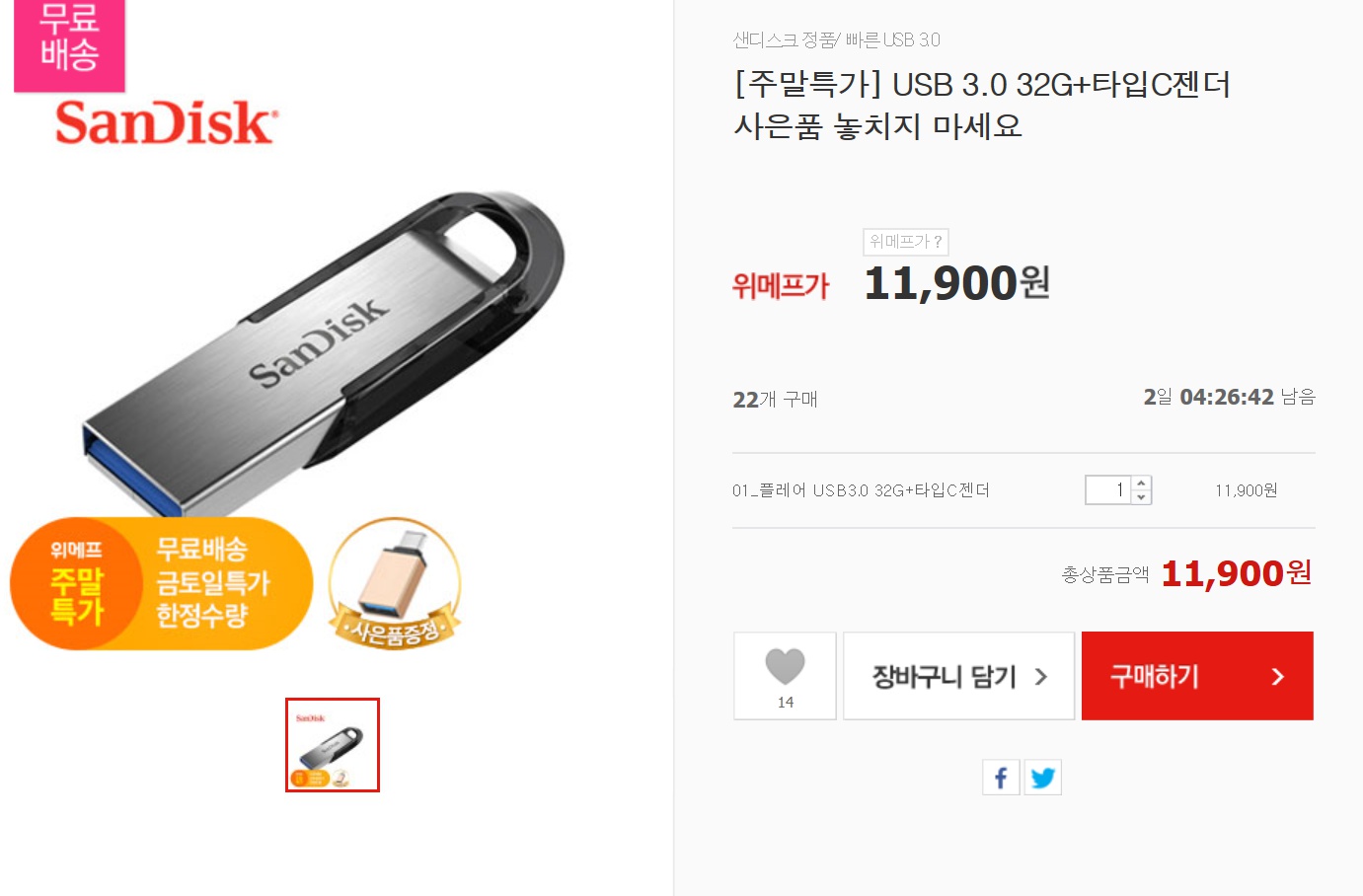Click the red SanDisk logo
1363x896 pixels.
166,123
